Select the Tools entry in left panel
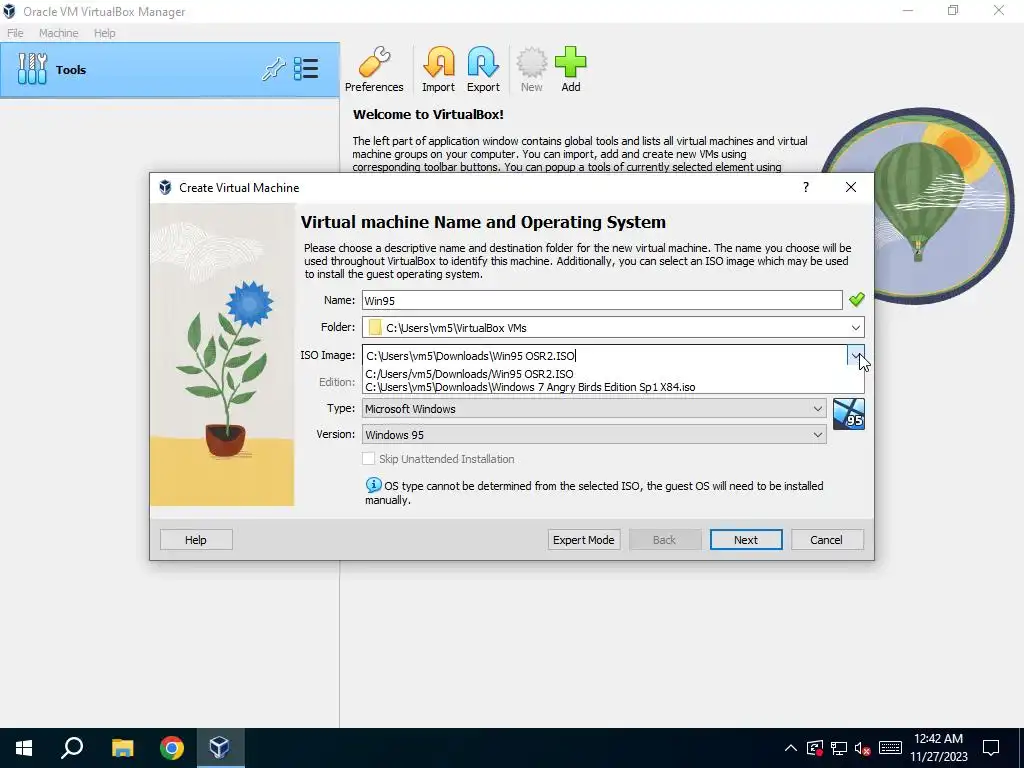1024x768 pixels. [x=170, y=70]
